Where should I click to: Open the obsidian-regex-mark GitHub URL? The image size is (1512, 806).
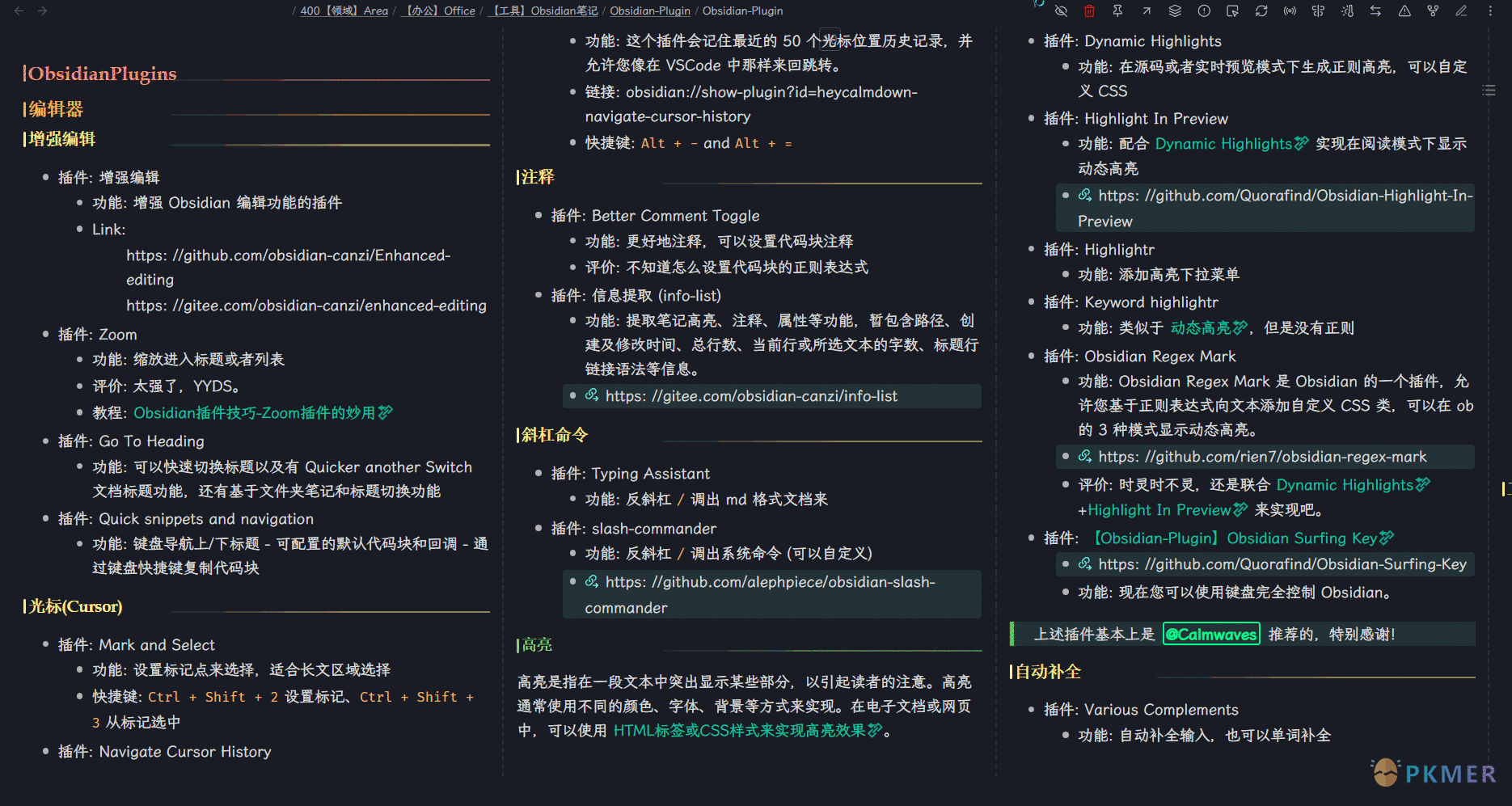1262,457
